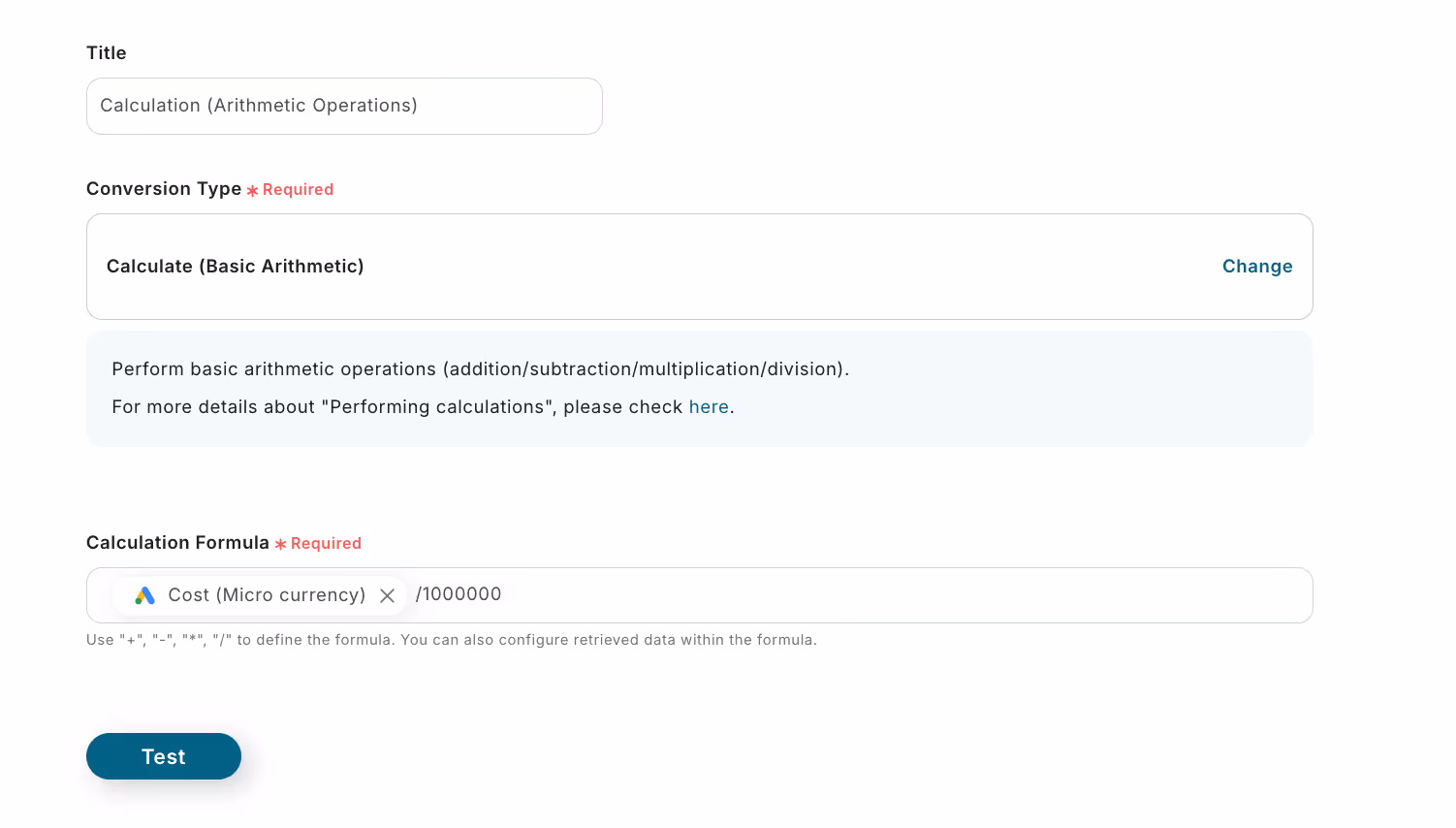The height and width of the screenshot is (828, 1456).
Task: Click the Google Ads icon in formula
Action: (144, 595)
